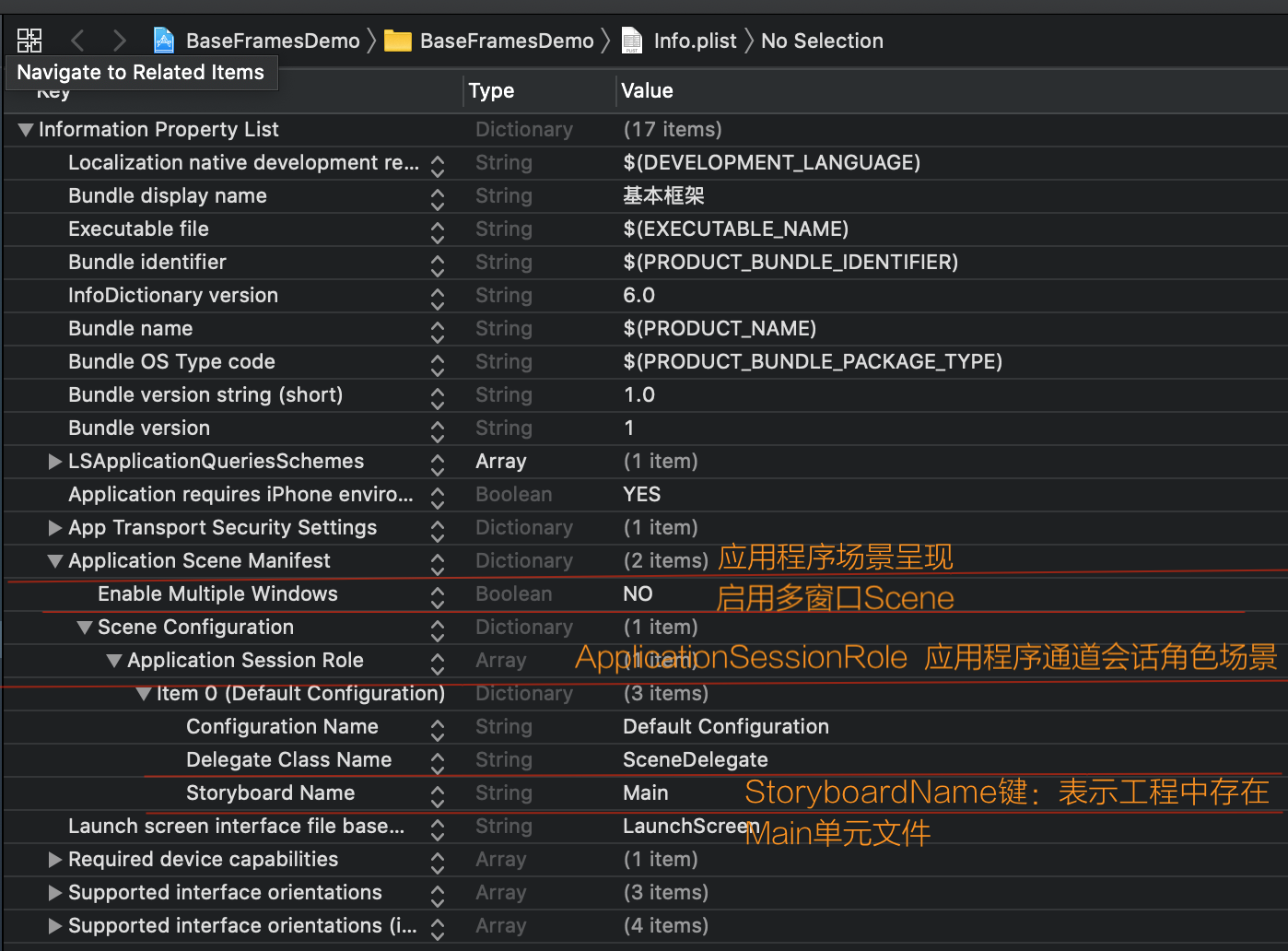Click the SceneDelegate value

(x=696, y=760)
